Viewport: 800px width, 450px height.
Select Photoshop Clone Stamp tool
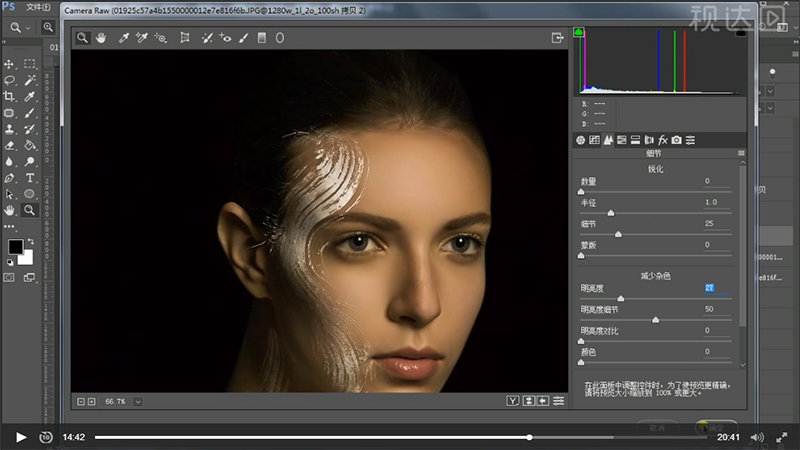pyautogui.click(x=9, y=129)
